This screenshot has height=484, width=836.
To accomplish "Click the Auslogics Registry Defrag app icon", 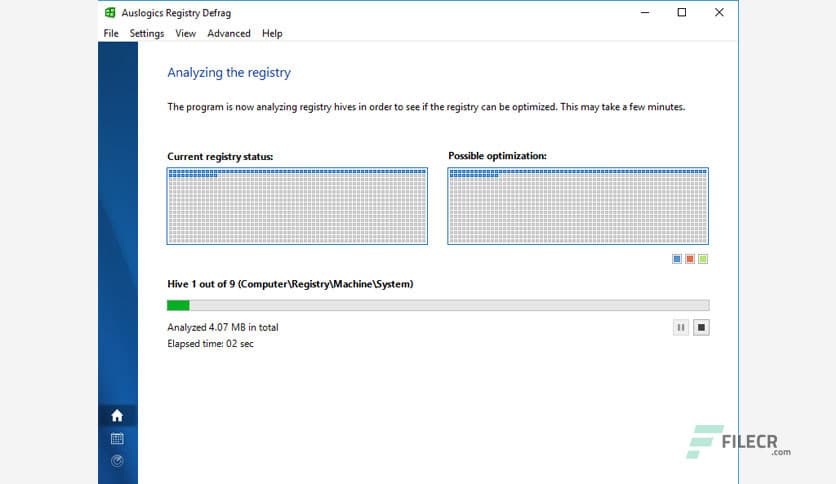I will point(110,12).
